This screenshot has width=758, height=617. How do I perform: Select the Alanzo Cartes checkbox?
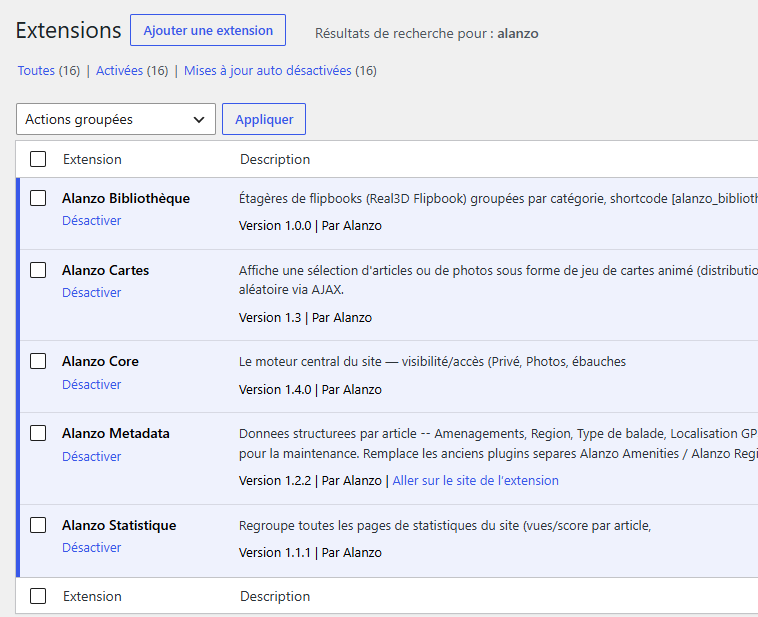[38, 270]
